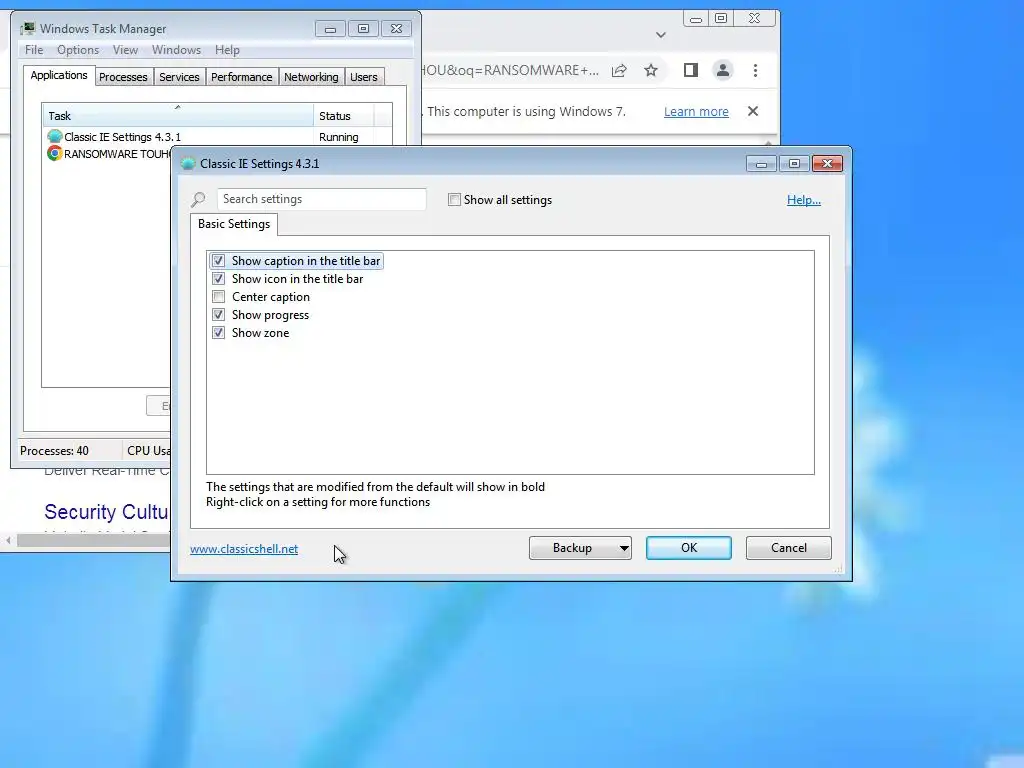This screenshot has height=768, width=1024.
Task: Switch to the Processes tab
Action: tap(123, 77)
